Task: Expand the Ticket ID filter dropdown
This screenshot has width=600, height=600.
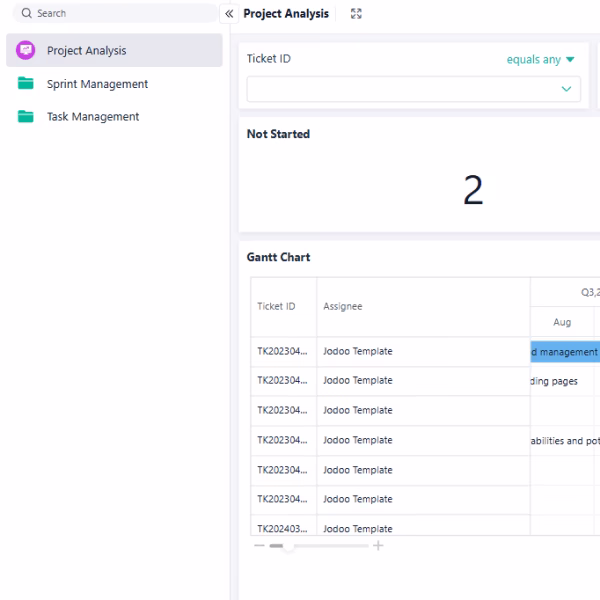Action: click(x=567, y=89)
